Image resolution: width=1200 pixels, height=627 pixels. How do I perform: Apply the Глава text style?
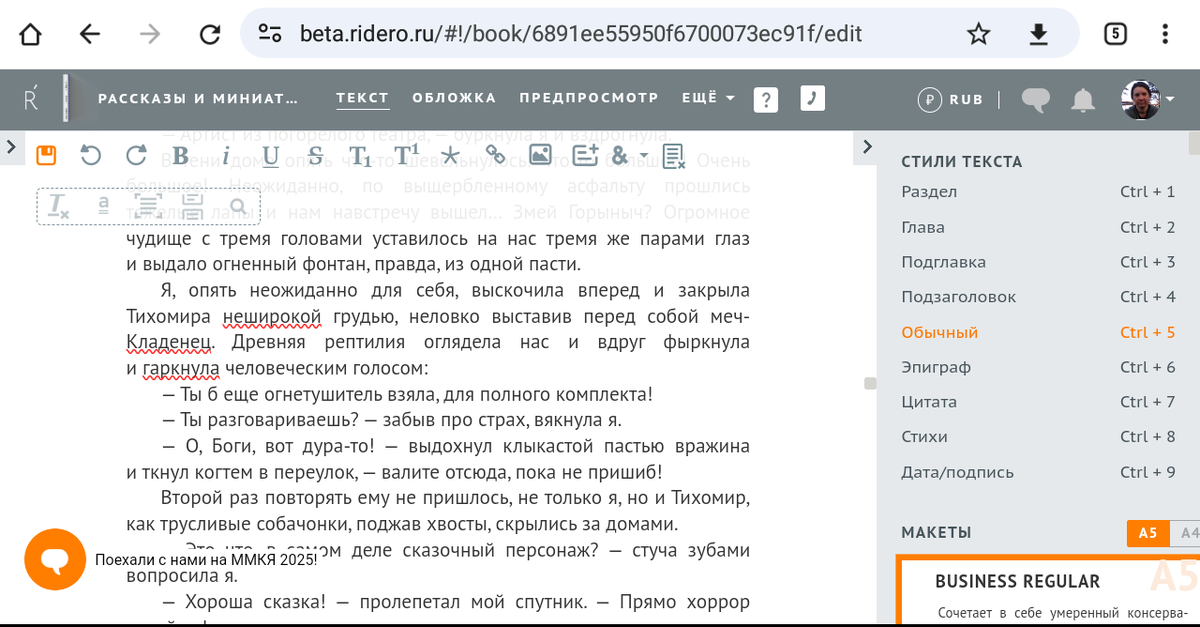(1038, 227)
